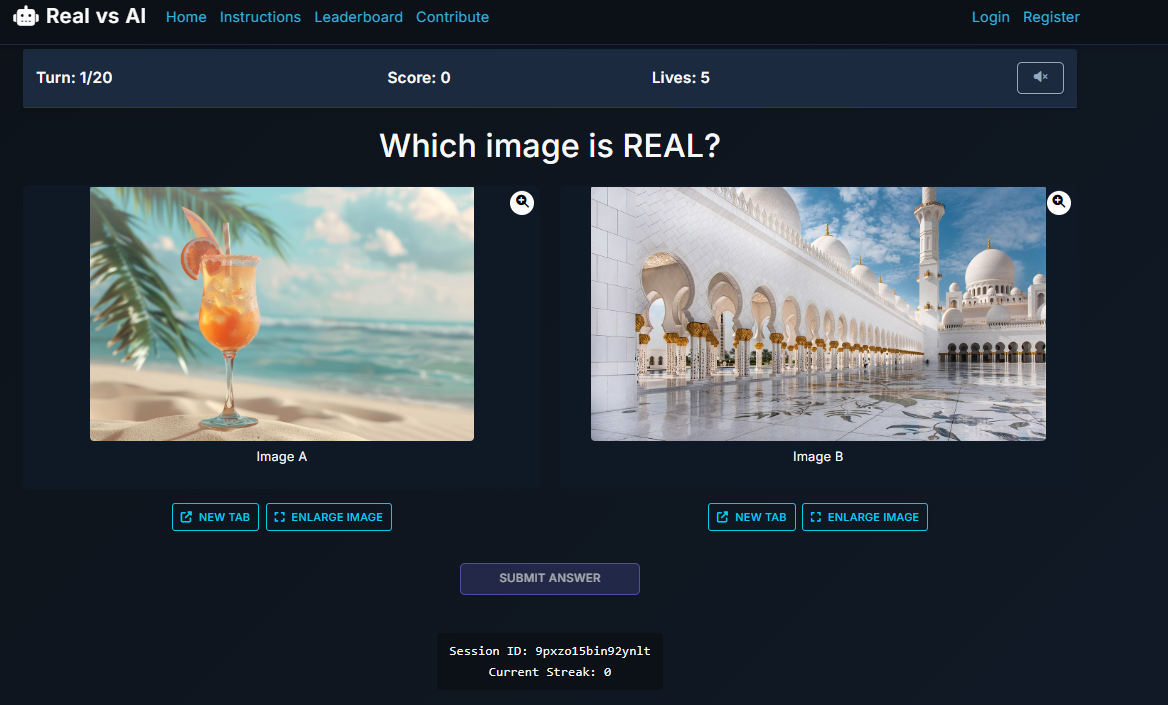Screen dimensions: 1168x705
Task: Click the Real vs AI site title
Action: point(95,16)
